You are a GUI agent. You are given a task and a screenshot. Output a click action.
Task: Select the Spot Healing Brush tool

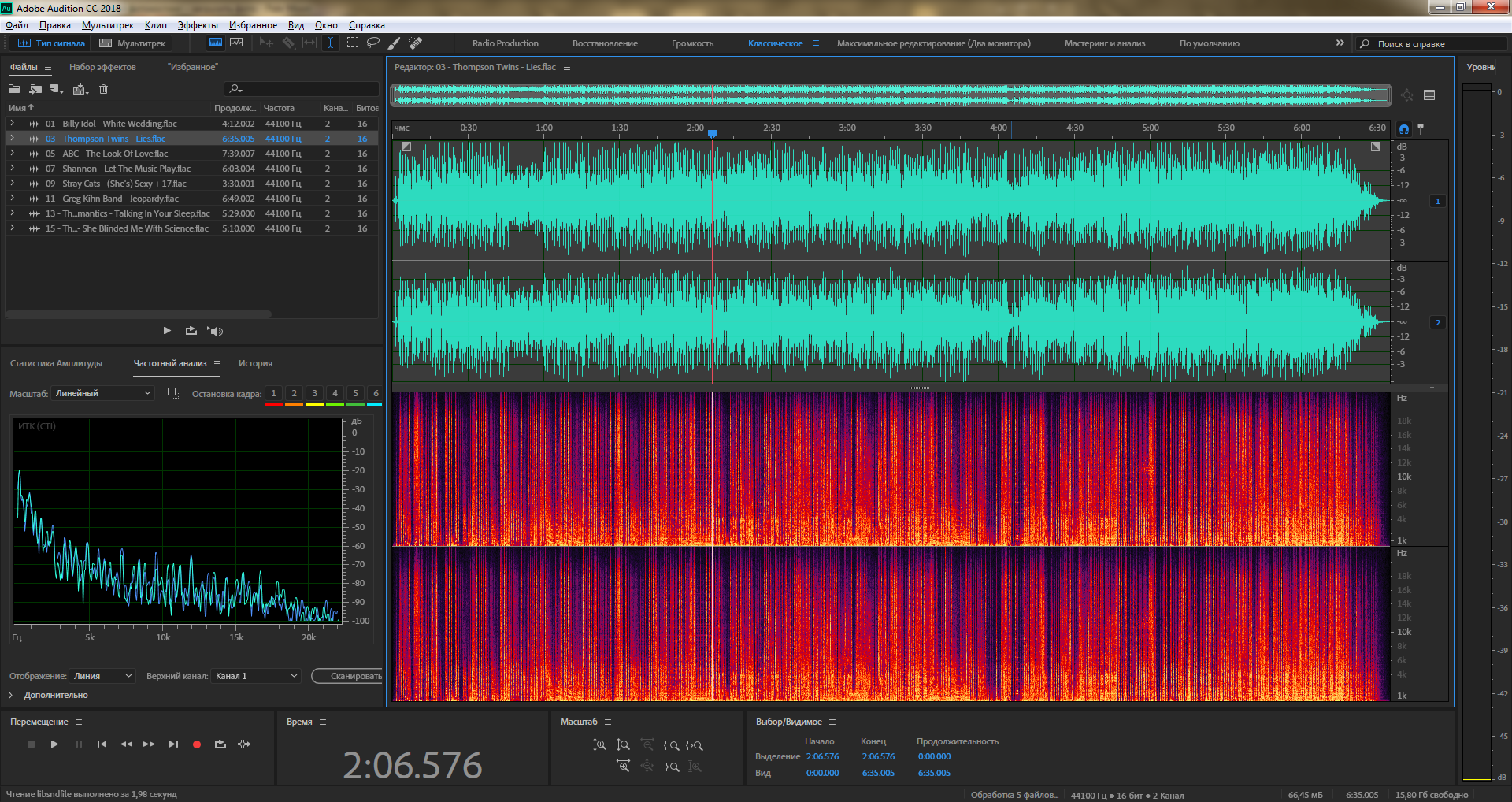(x=415, y=43)
